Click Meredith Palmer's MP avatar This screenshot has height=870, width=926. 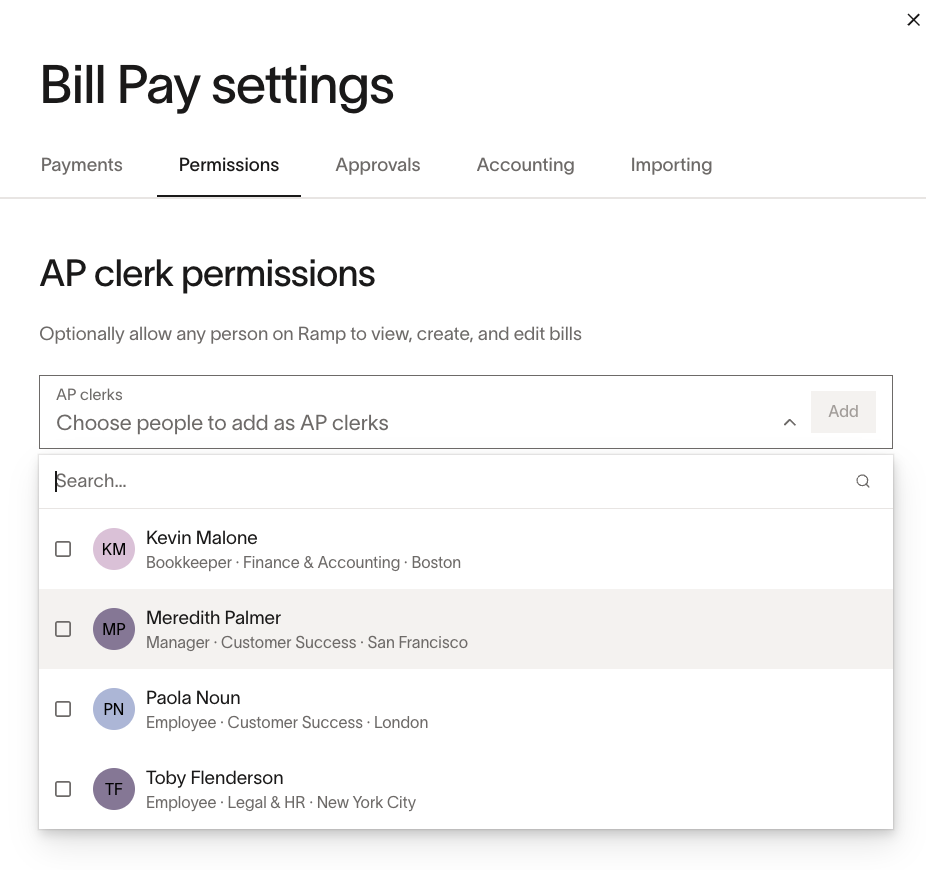[x=113, y=629]
